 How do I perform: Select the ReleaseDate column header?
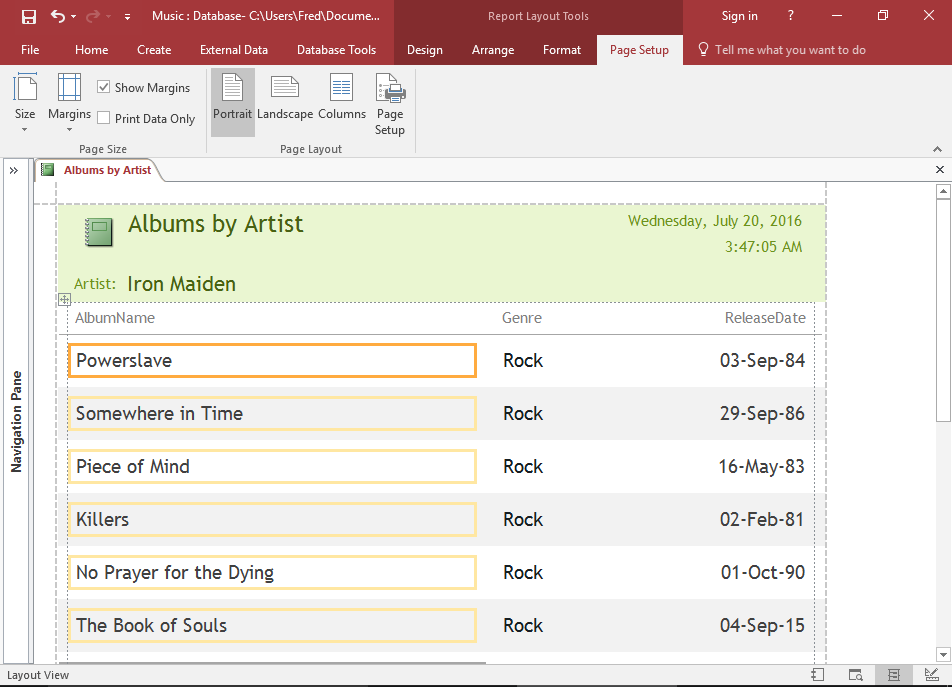[x=765, y=318]
